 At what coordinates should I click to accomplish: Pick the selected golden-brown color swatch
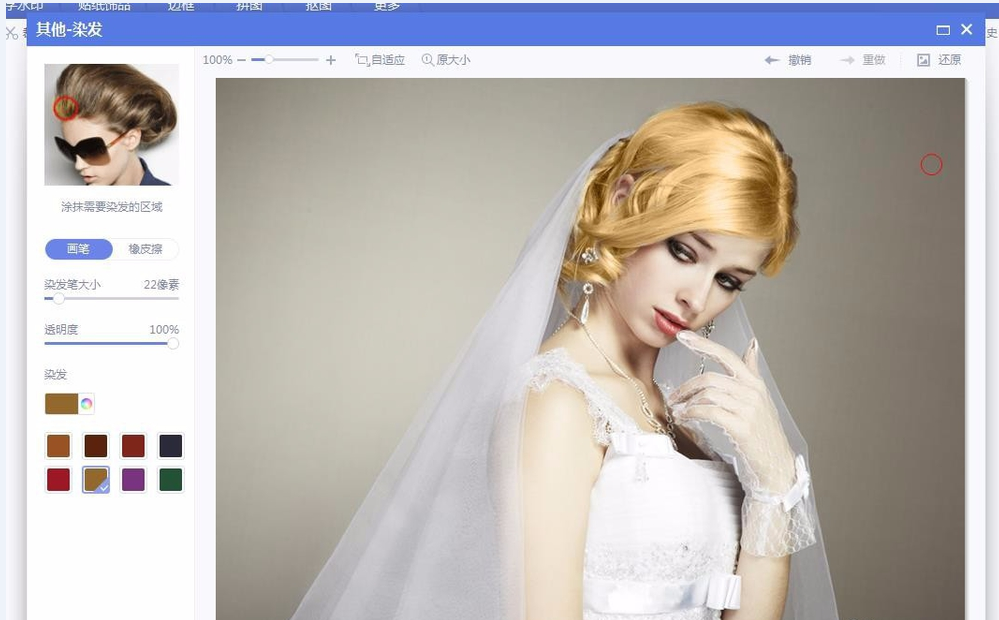point(96,480)
